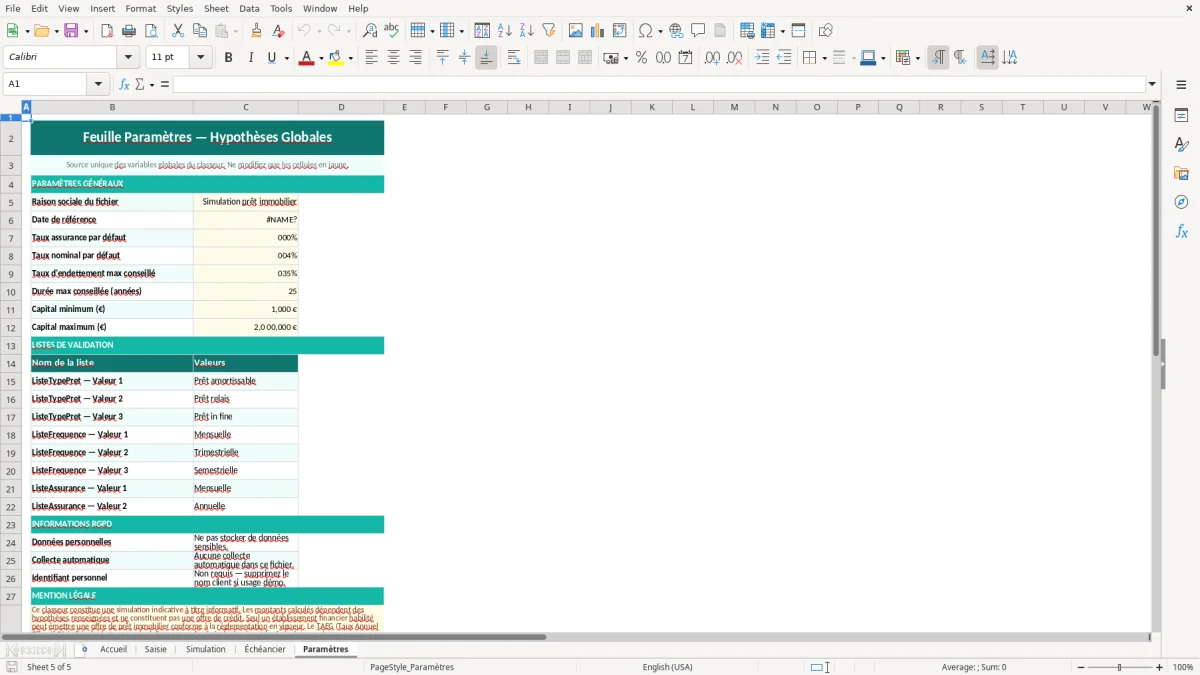1200x675 pixels.
Task: Insert a comment with speech bubble icon
Action: (699, 31)
